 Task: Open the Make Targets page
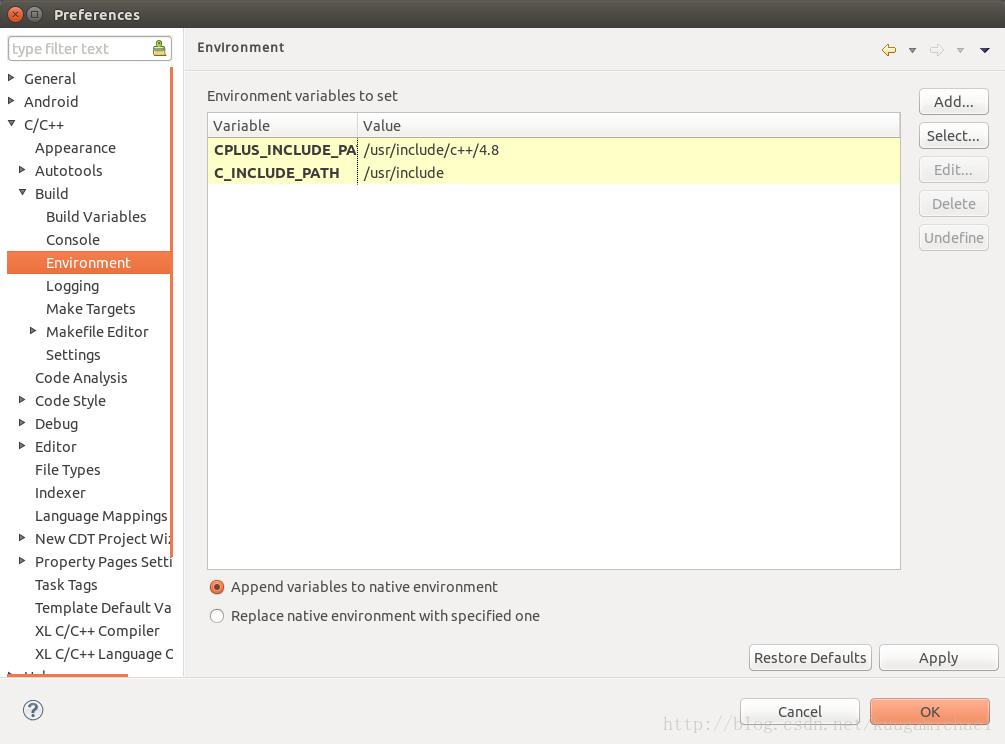[x=90, y=309]
